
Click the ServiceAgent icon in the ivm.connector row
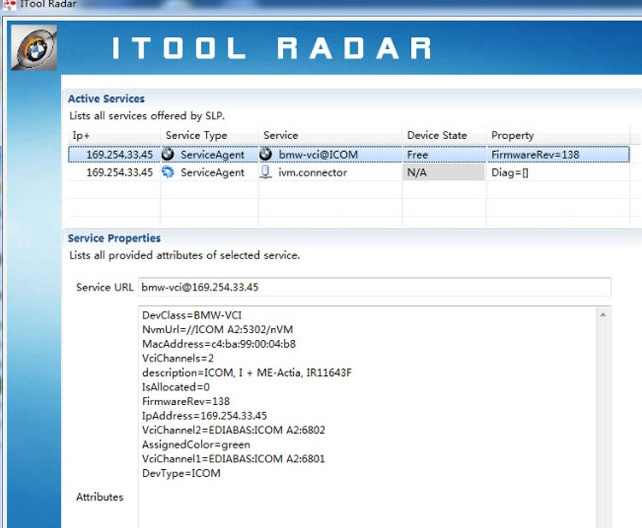tap(168, 172)
